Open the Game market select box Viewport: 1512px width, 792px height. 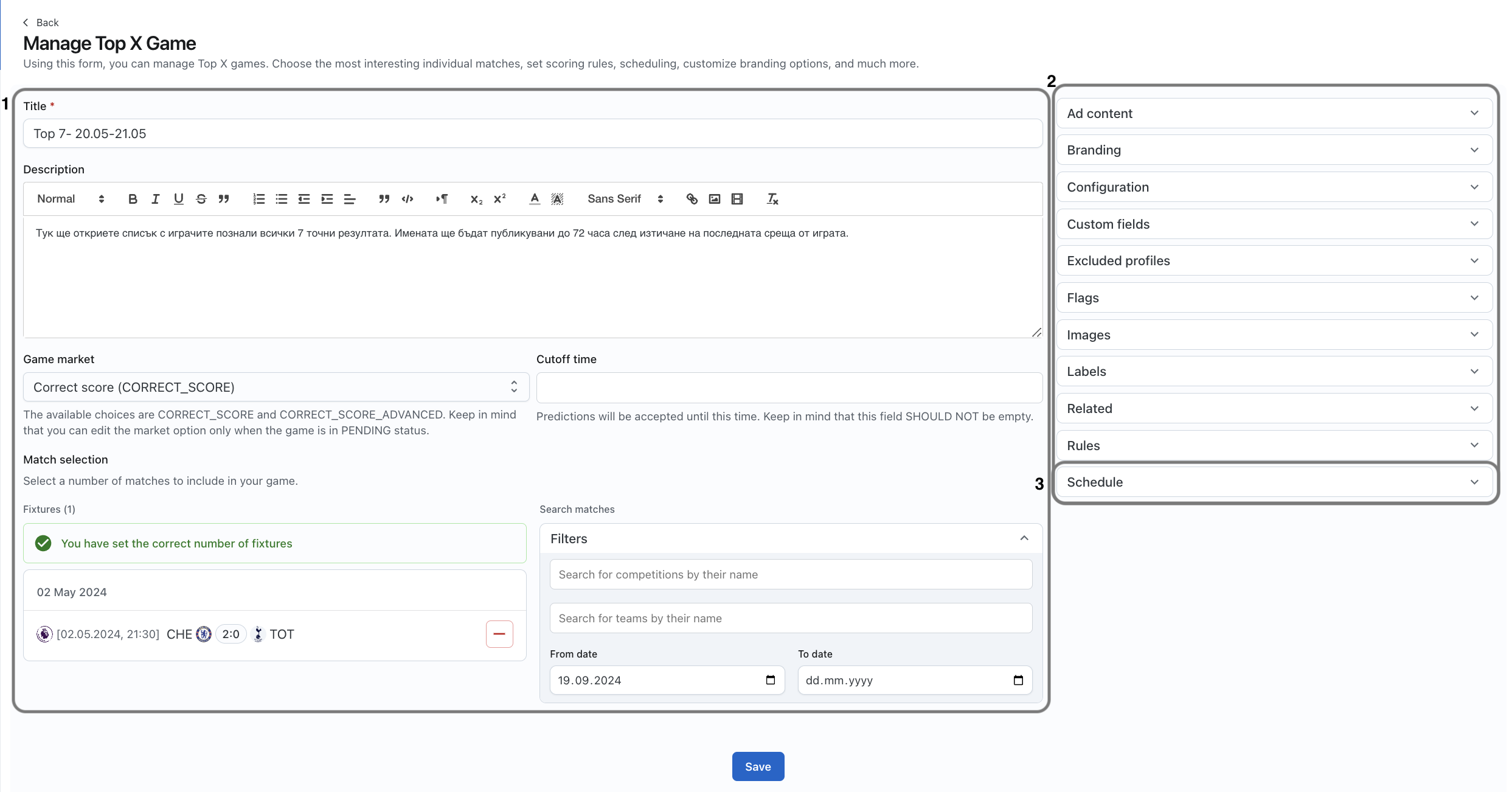click(276, 387)
